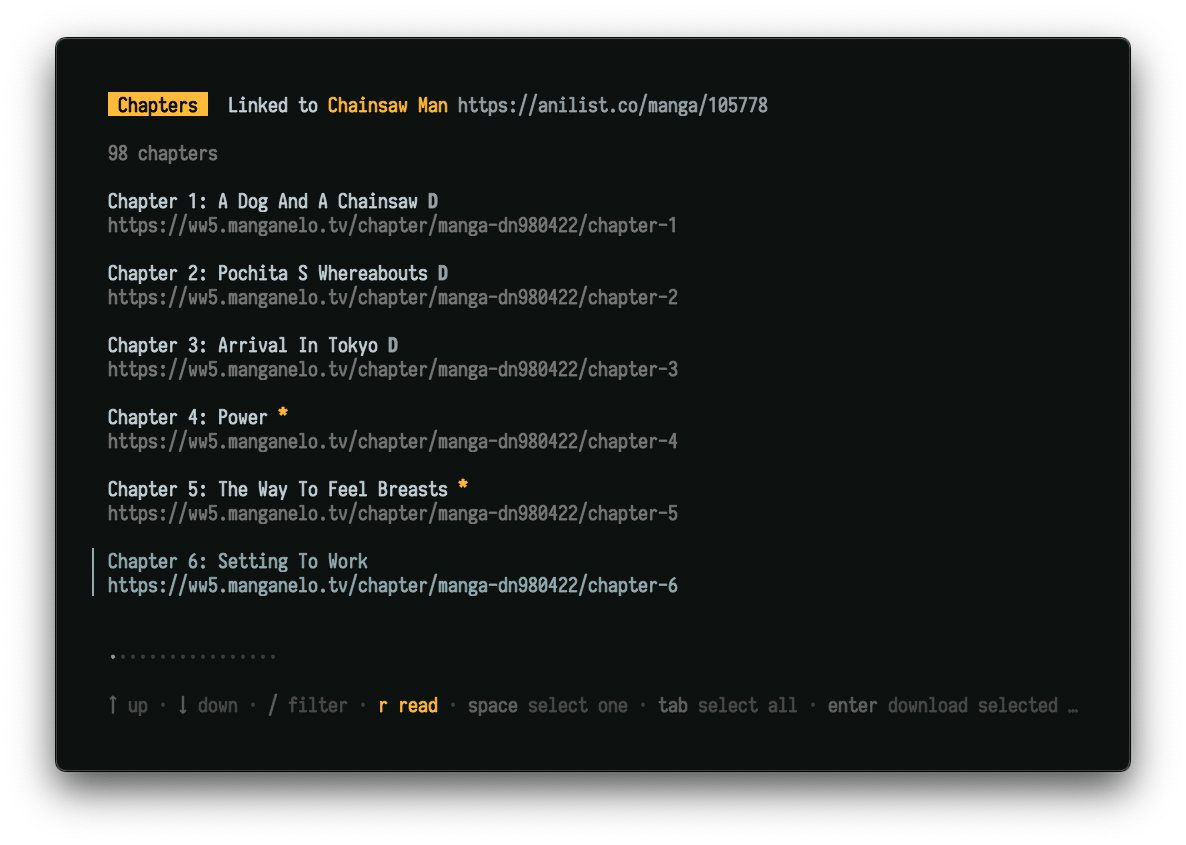Viewport: 1186px width, 845px height.
Task: Open the Chainsaw Man linked title
Action: tap(387, 105)
